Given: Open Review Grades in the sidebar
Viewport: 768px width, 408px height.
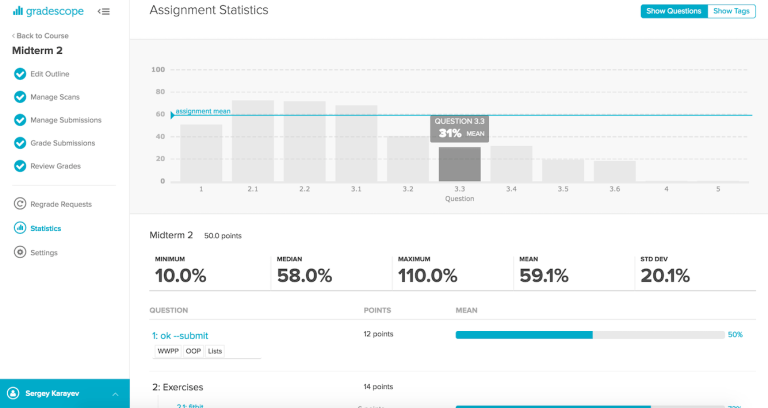Looking at the screenshot, I should 55,166.
